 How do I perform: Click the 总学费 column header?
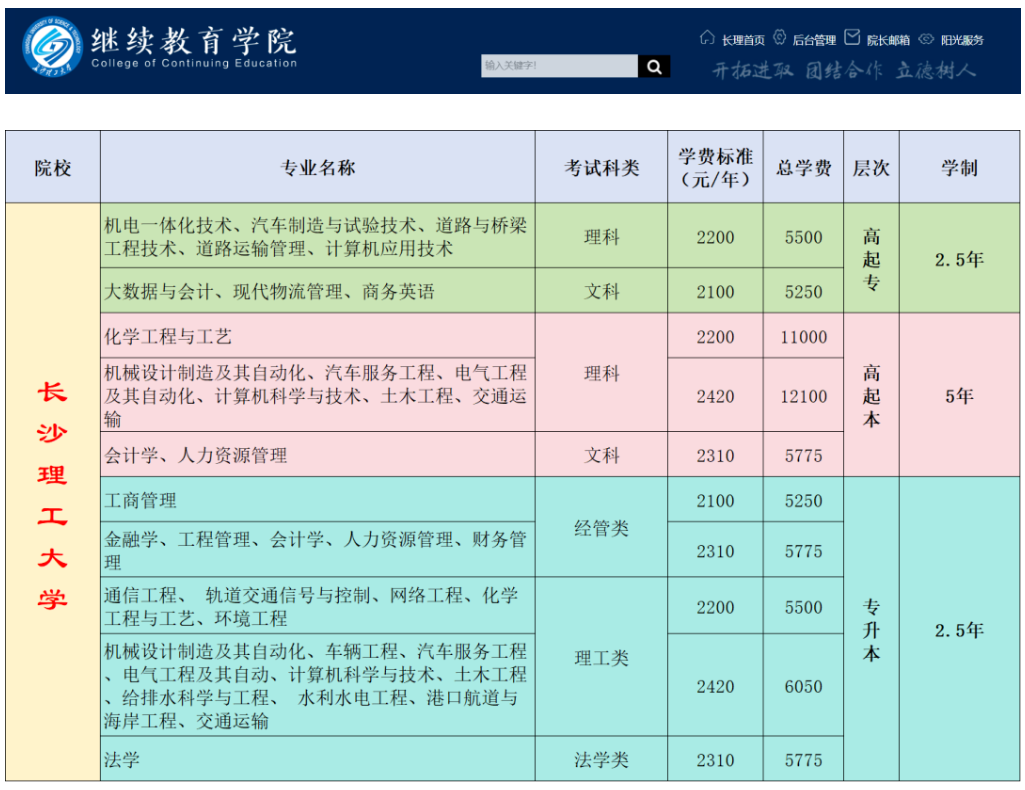803,167
